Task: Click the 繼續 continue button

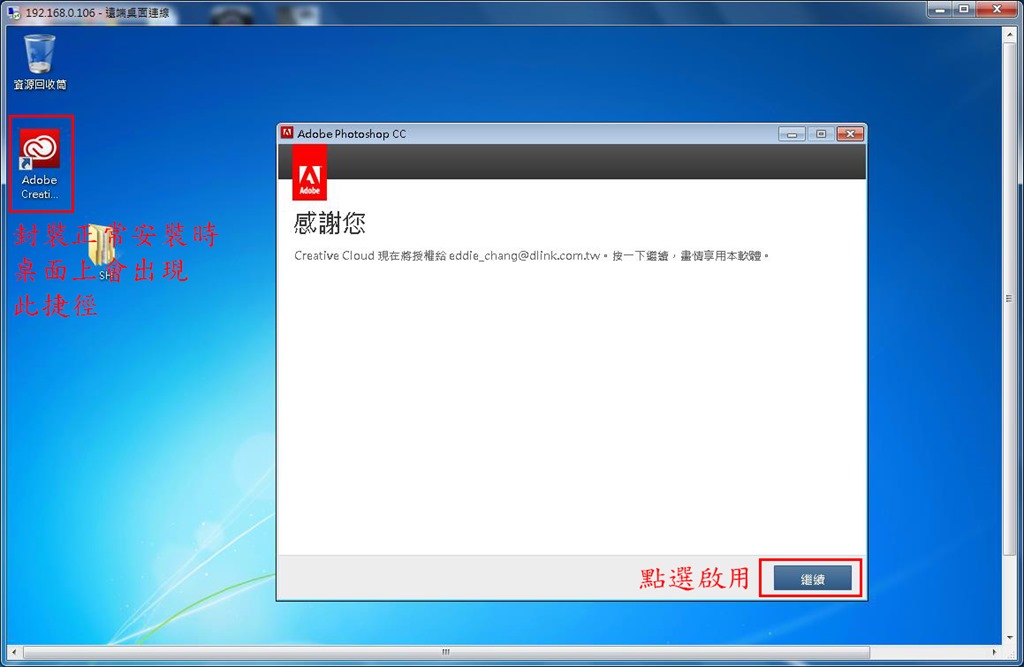Action: tap(812, 579)
